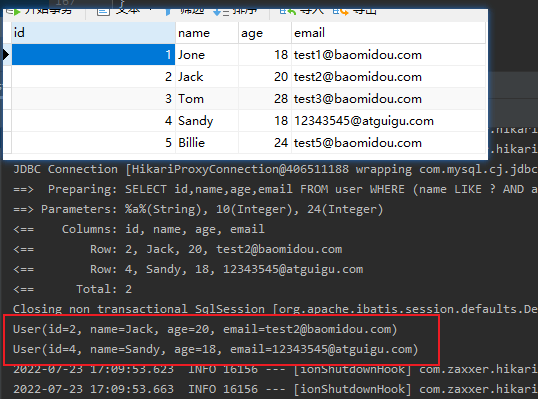
Task: Click the email column header
Action: [388, 33]
